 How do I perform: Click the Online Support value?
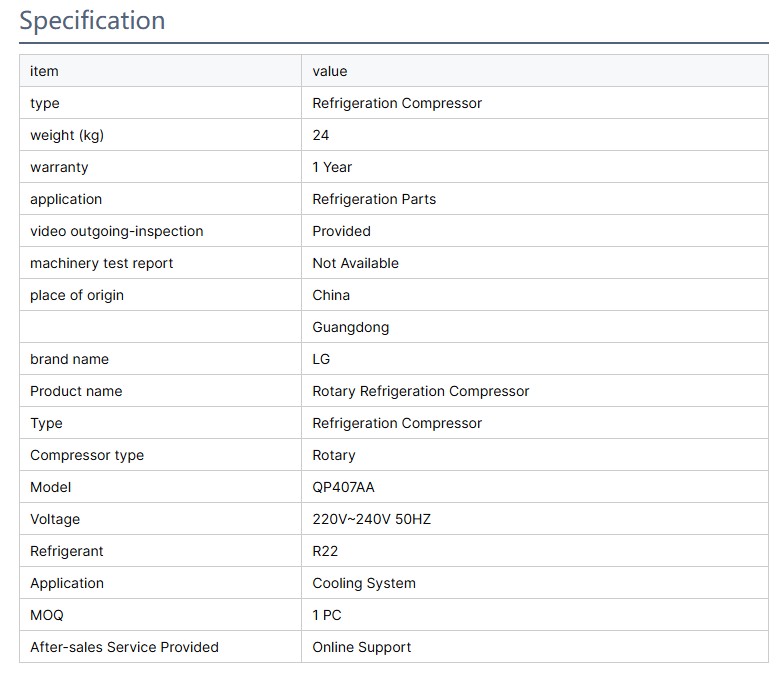pyautogui.click(x=361, y=647)
